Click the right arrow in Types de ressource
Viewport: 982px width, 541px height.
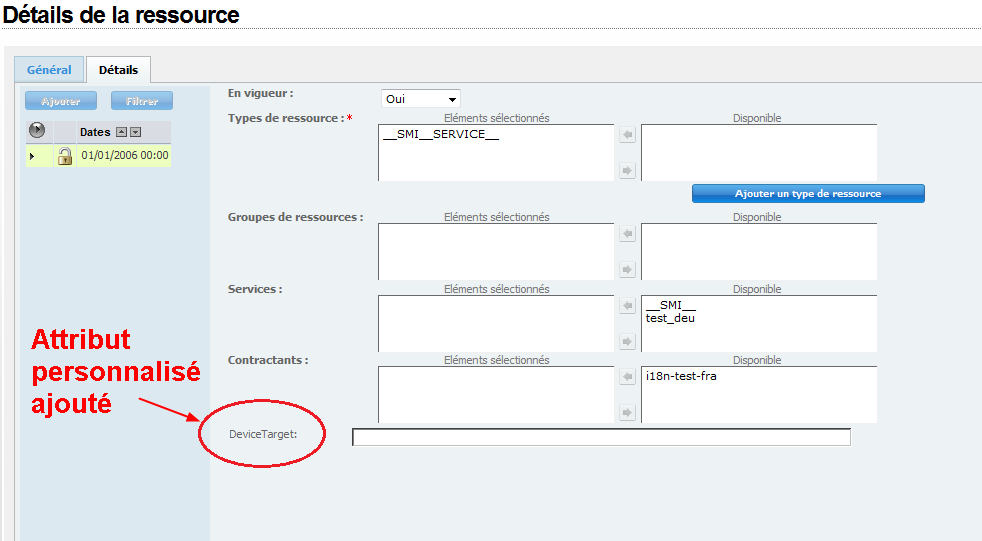pyautogui.click(x=627, y=171)
